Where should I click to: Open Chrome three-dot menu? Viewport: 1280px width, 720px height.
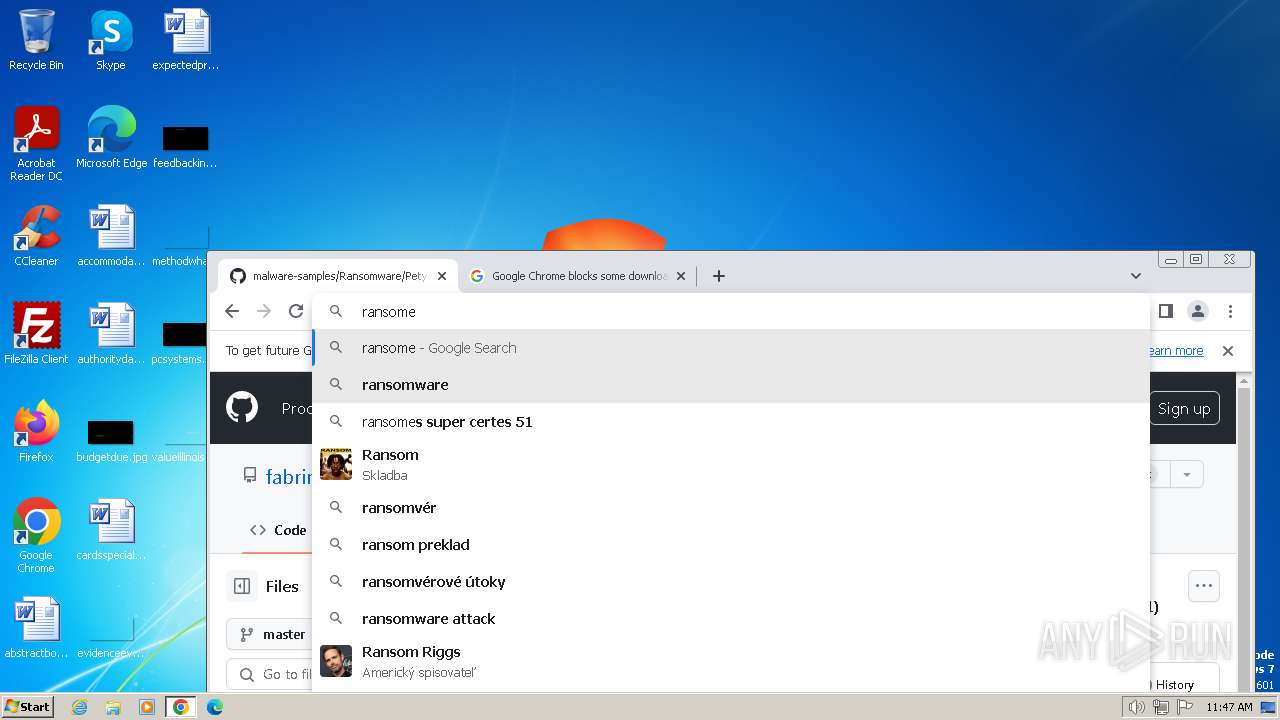(x=1231, y=311)
